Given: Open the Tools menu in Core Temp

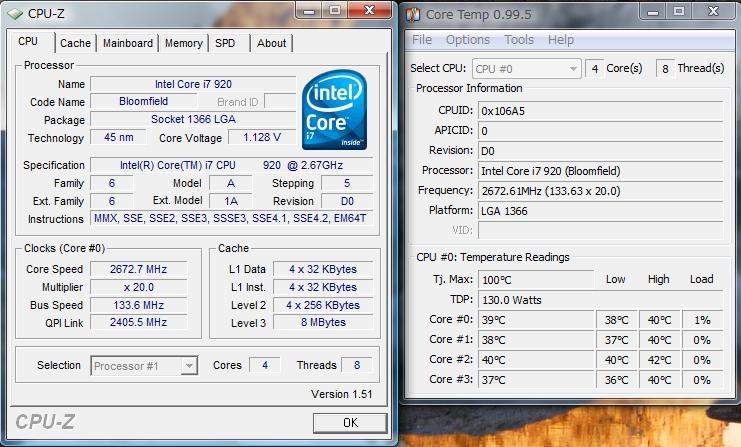Looking at the screenshot, I should pyautogui.click(x=518, y=40).
